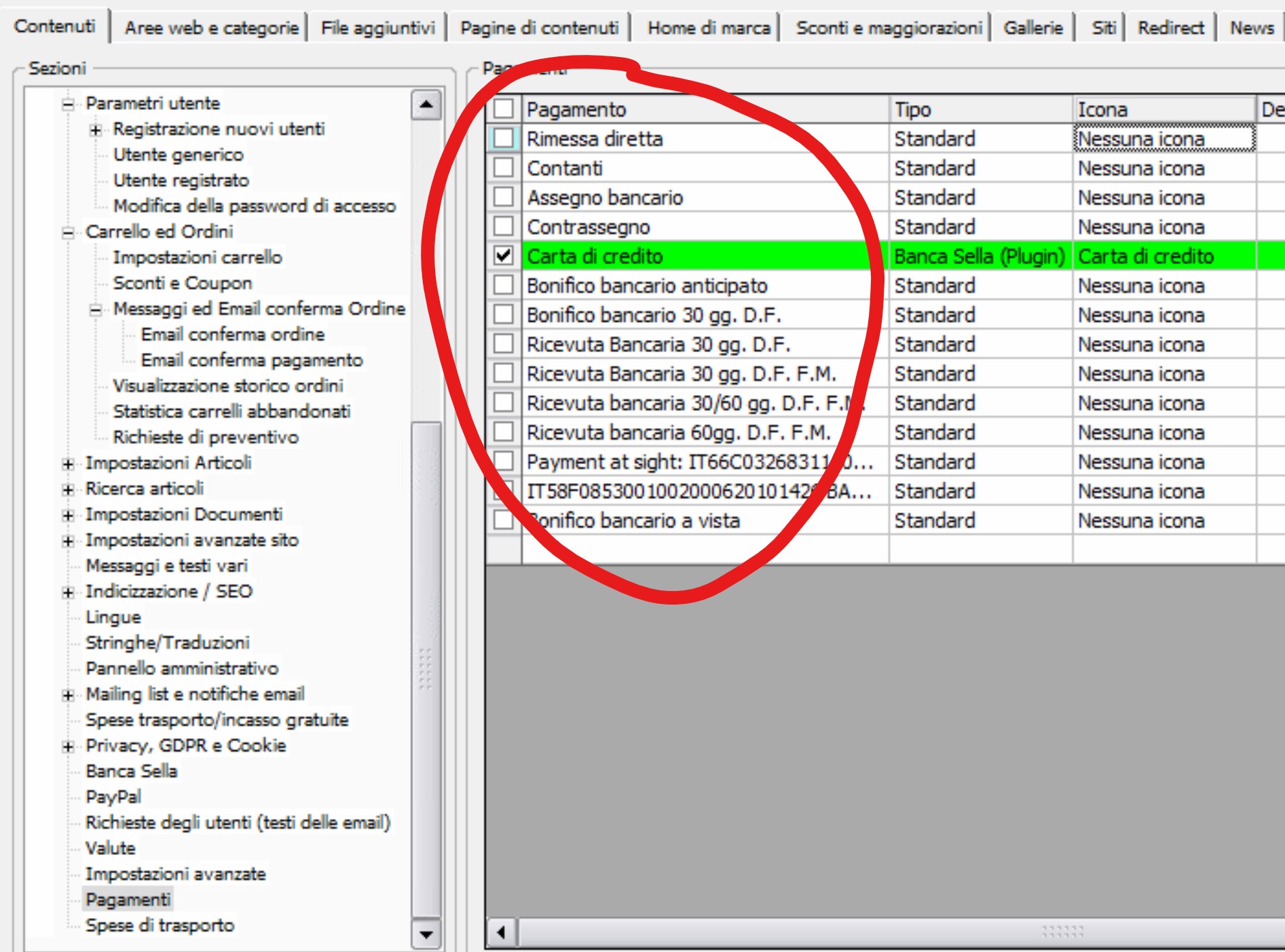Click the sections tree scroll-down arrow
Viewport: 1285px width, 952px height.
point(426,934)
